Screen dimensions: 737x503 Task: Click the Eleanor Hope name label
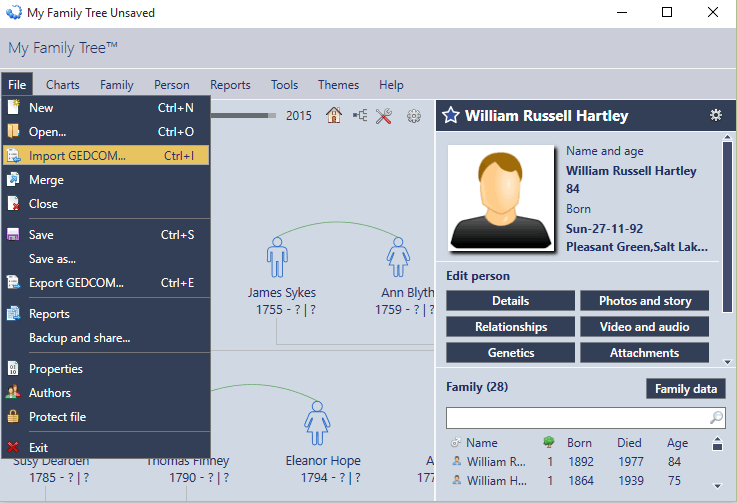click(323, 460)
